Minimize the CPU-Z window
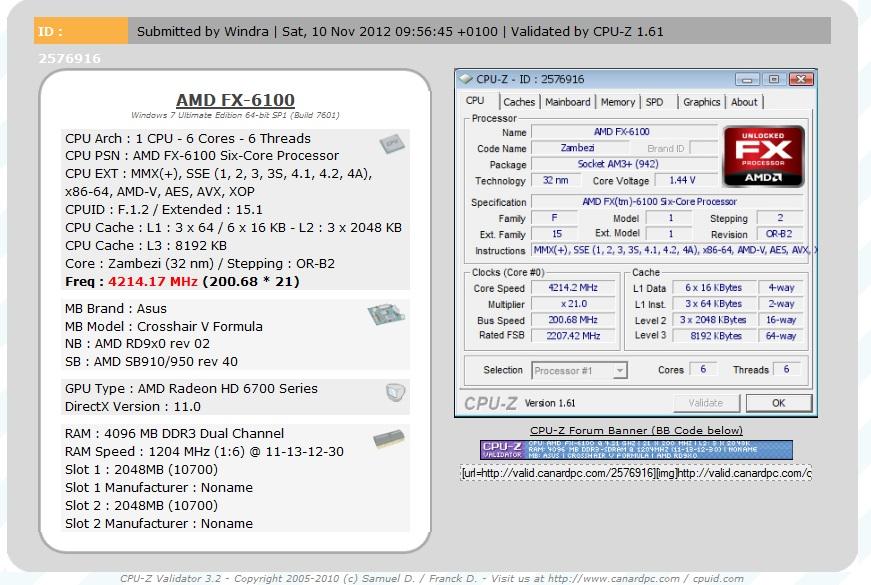 pyautogui.click(x=747, y=79)
